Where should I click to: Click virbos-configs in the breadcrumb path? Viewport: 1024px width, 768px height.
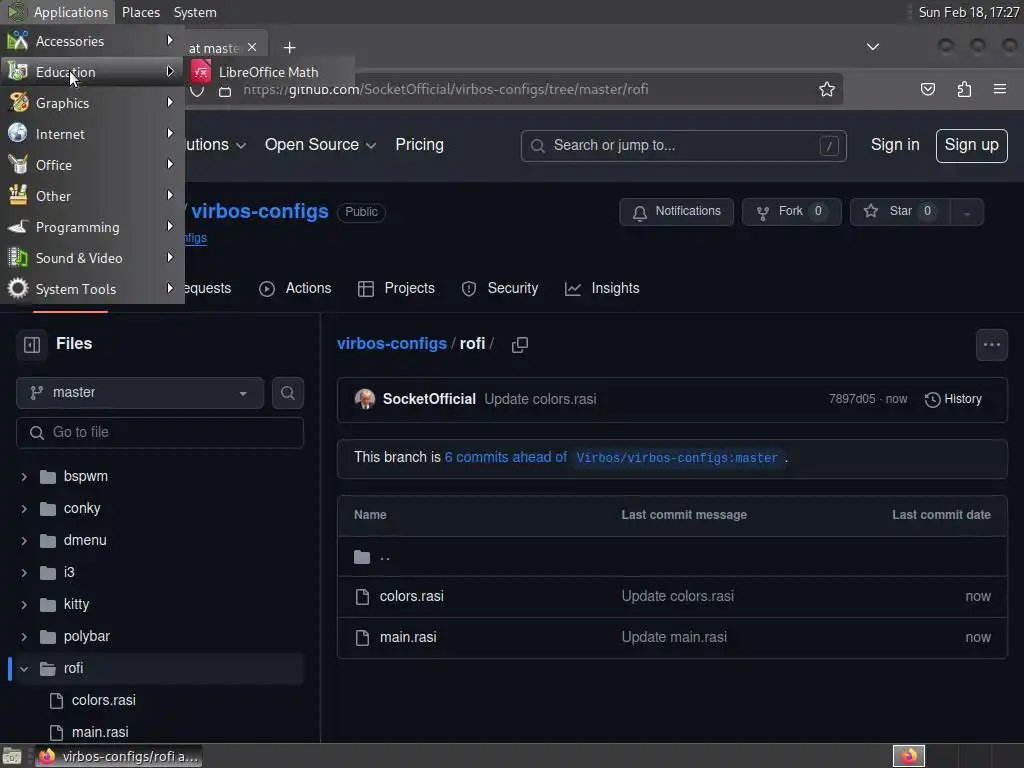[392, 344]
